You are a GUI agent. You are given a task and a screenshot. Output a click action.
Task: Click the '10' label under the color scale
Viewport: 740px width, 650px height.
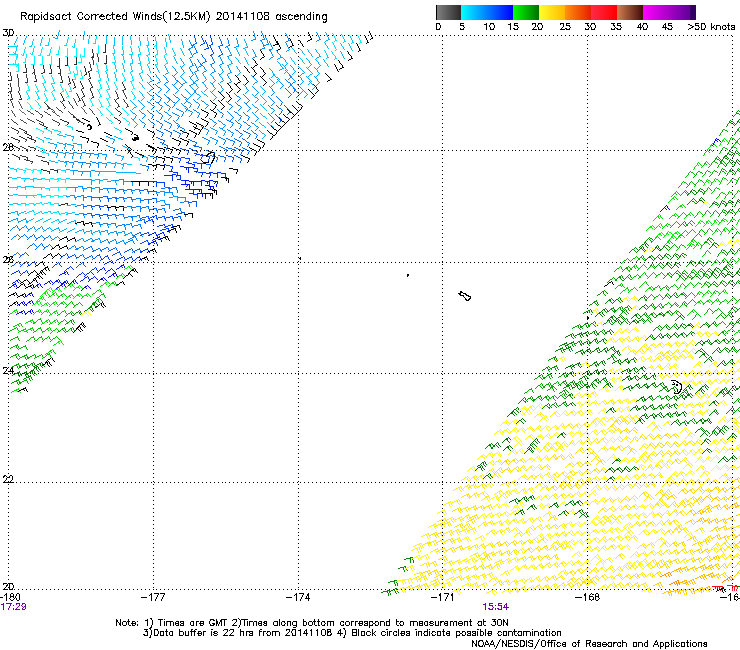click(x=489, y=26)
